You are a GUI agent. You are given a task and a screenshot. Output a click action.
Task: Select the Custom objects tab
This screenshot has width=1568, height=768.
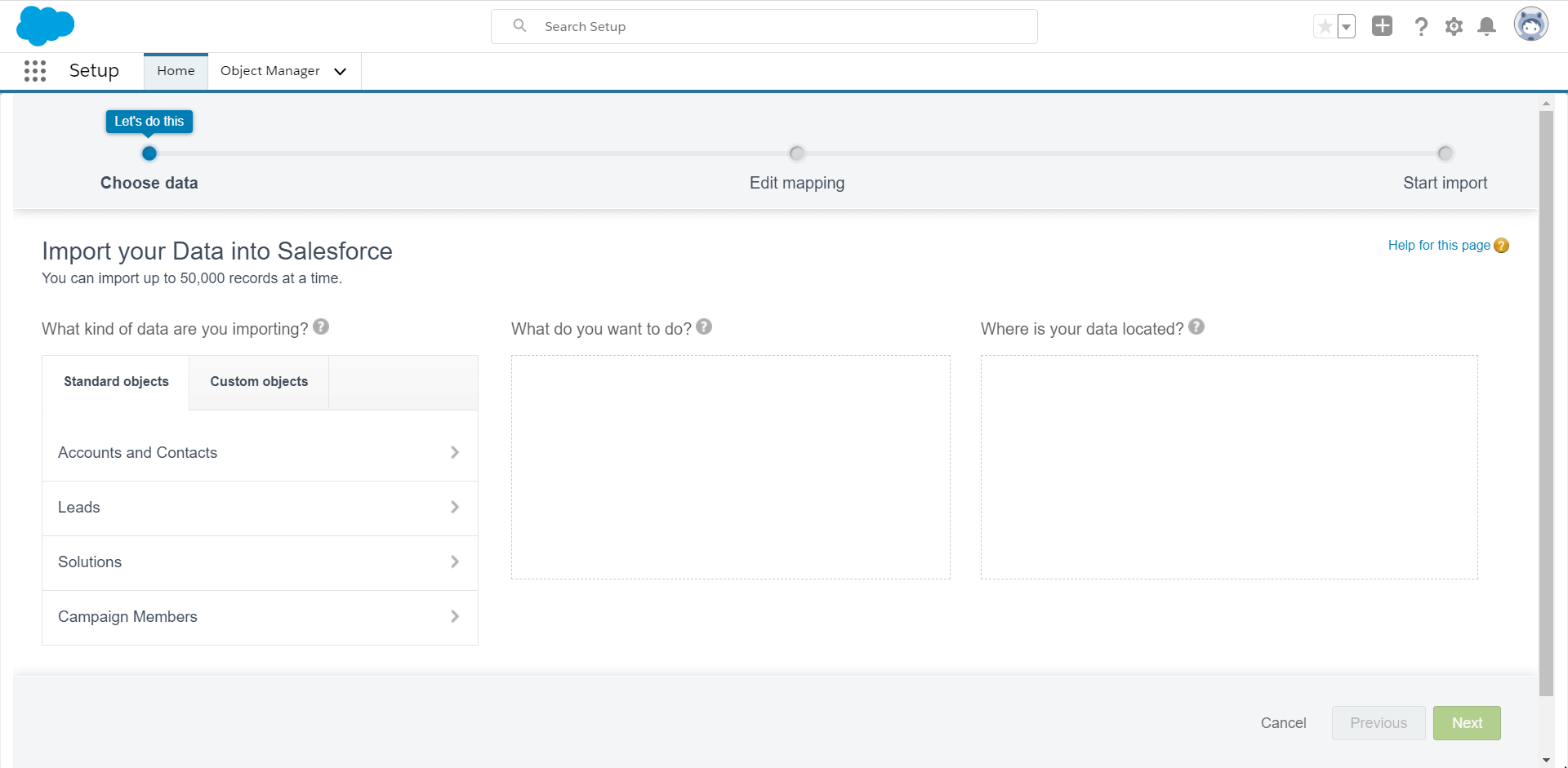[259, 382]
